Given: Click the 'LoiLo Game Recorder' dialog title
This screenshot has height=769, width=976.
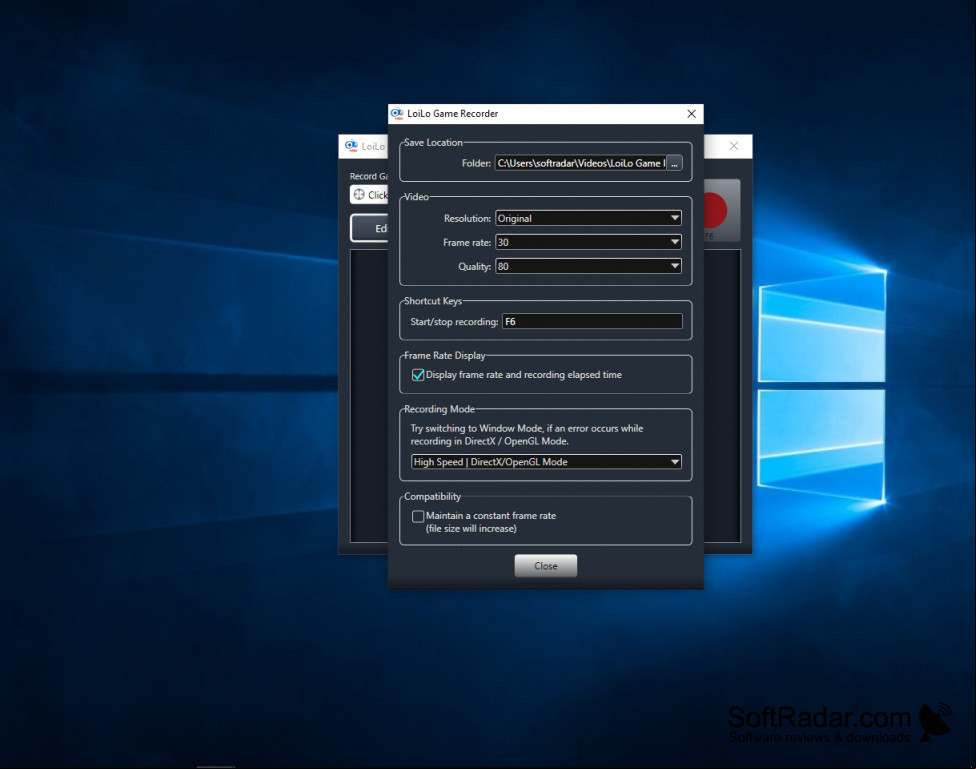Looking at the screenshot, I should 453,113.
